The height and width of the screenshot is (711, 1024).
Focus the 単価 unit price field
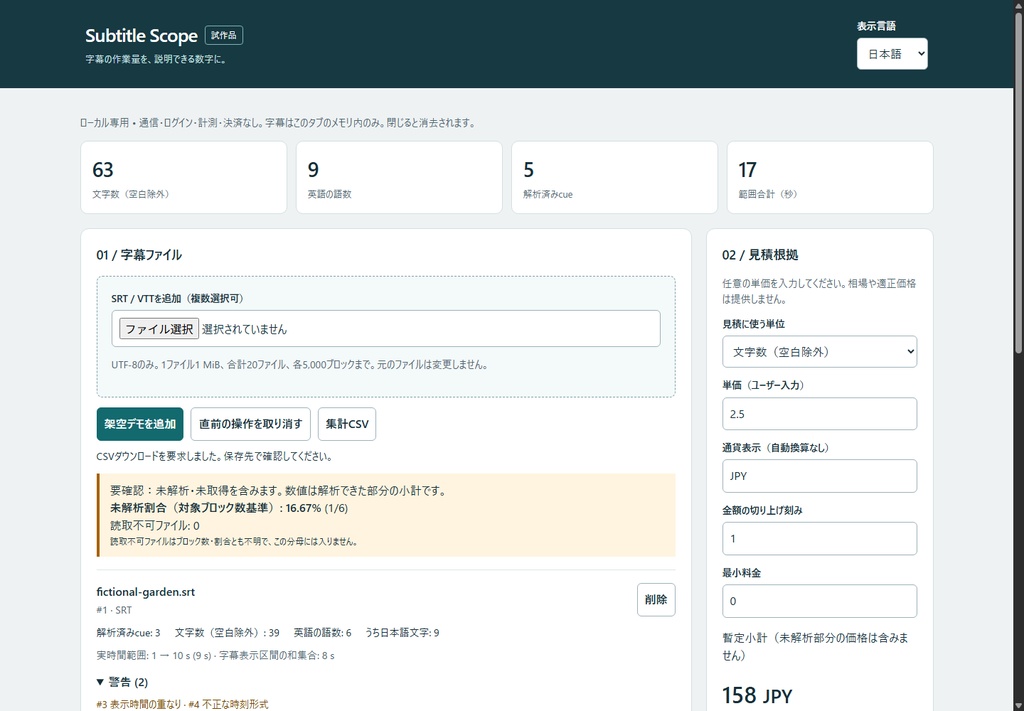[819, 414]
